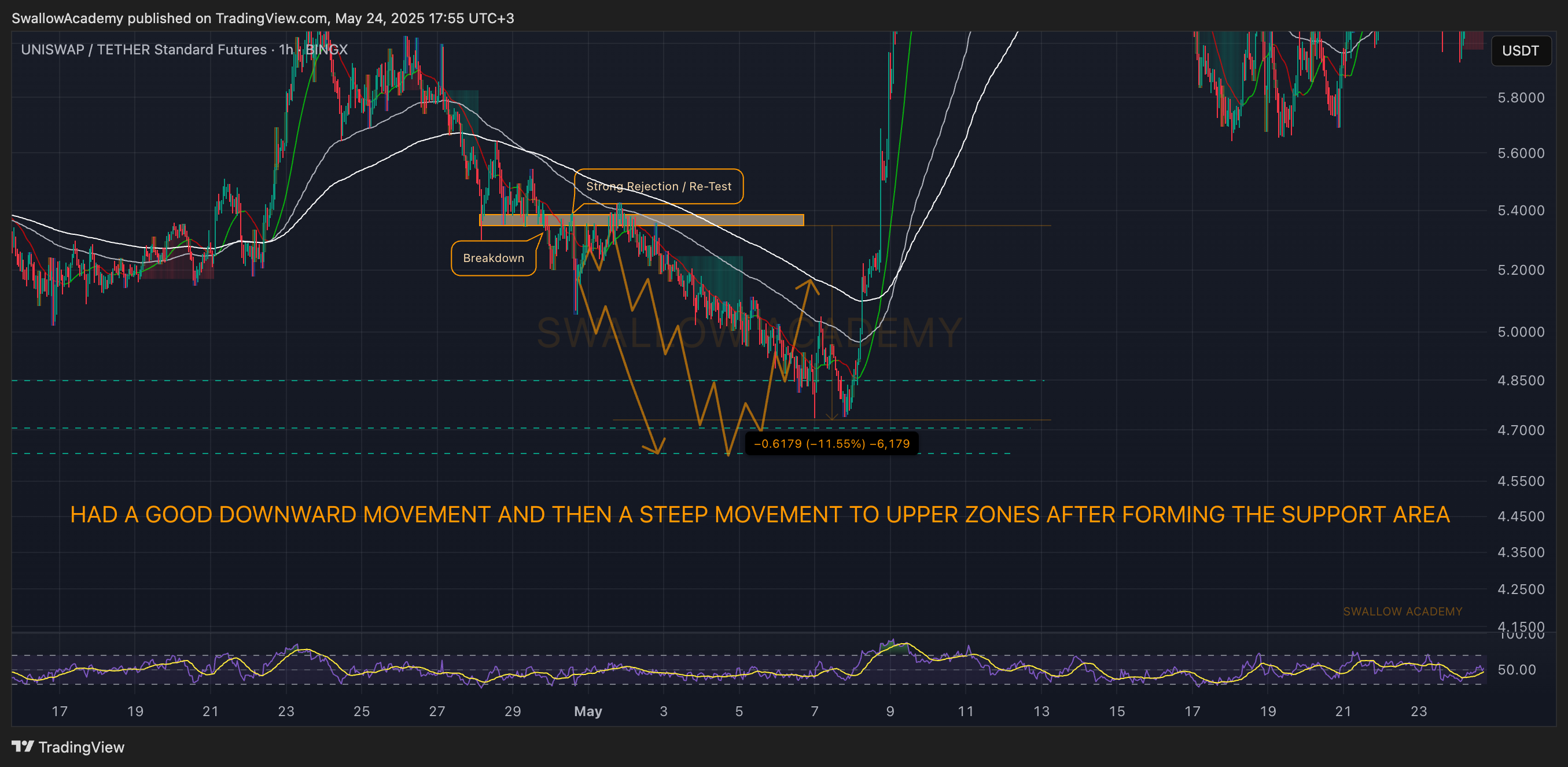Viewport: 1568px width, 767px height.
Task: Click the '1h' timeframe text in title
Action: point(286,49)
